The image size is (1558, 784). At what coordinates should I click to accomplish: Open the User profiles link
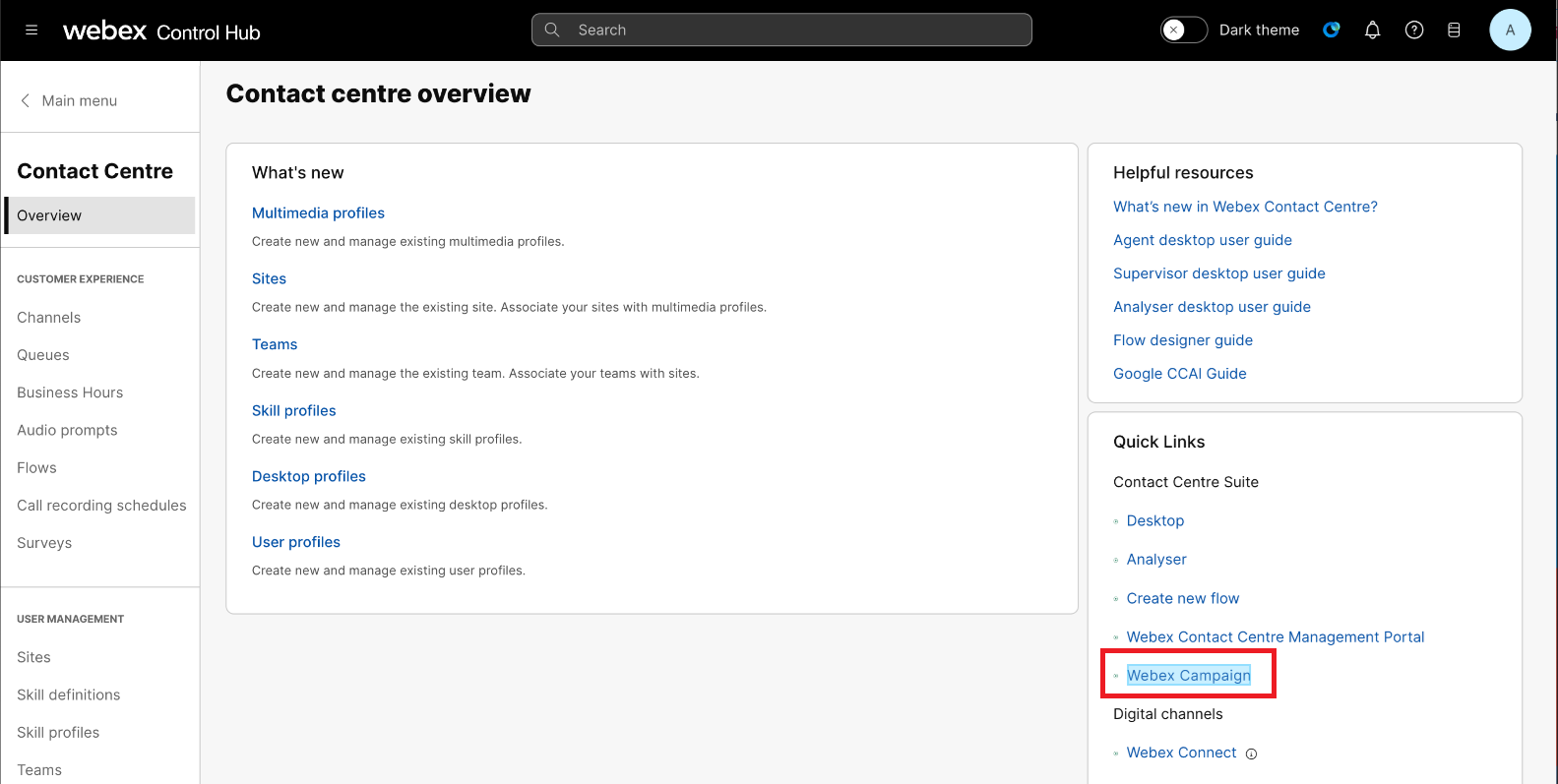tap(296, 543)
